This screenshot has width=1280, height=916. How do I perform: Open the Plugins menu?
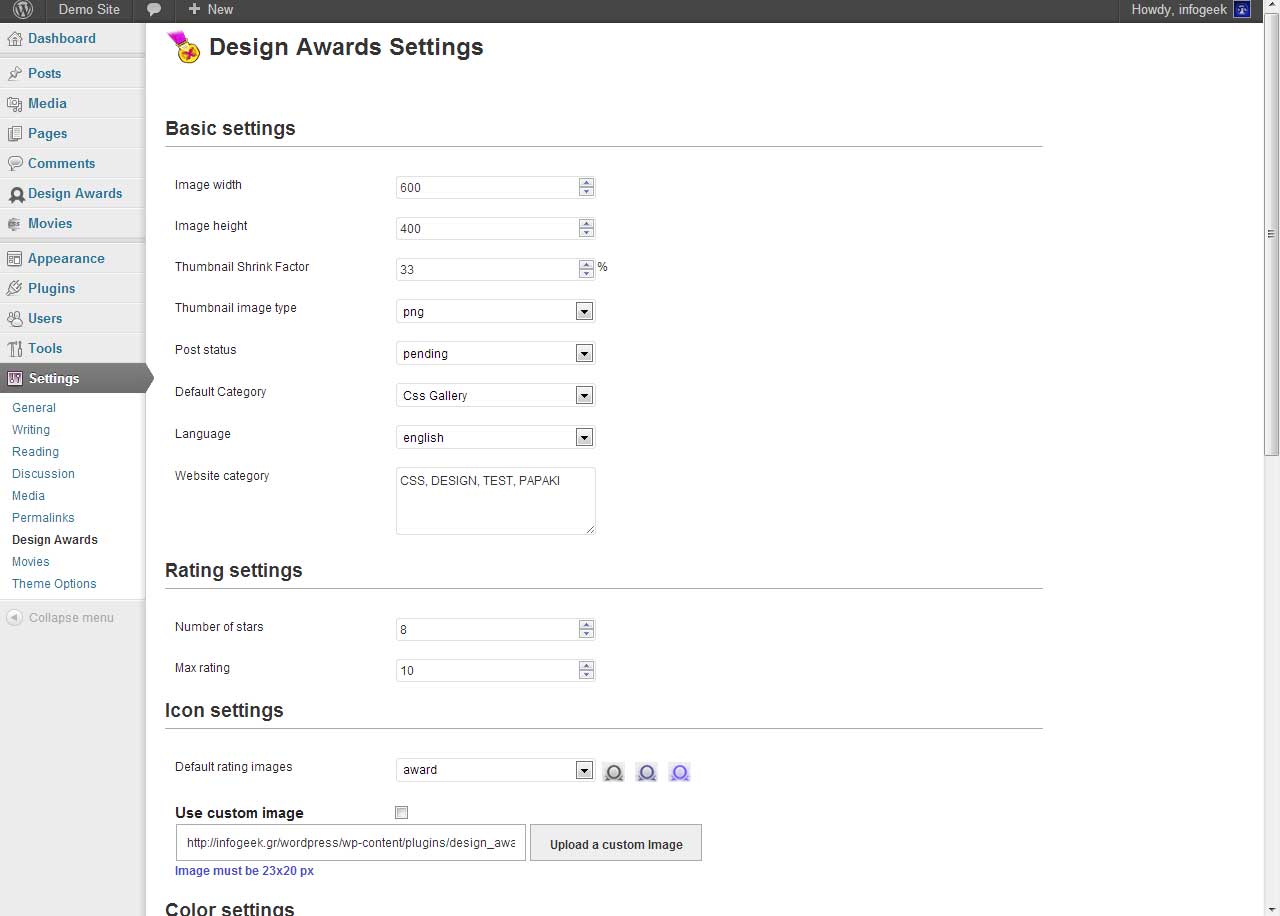[52, 289]
